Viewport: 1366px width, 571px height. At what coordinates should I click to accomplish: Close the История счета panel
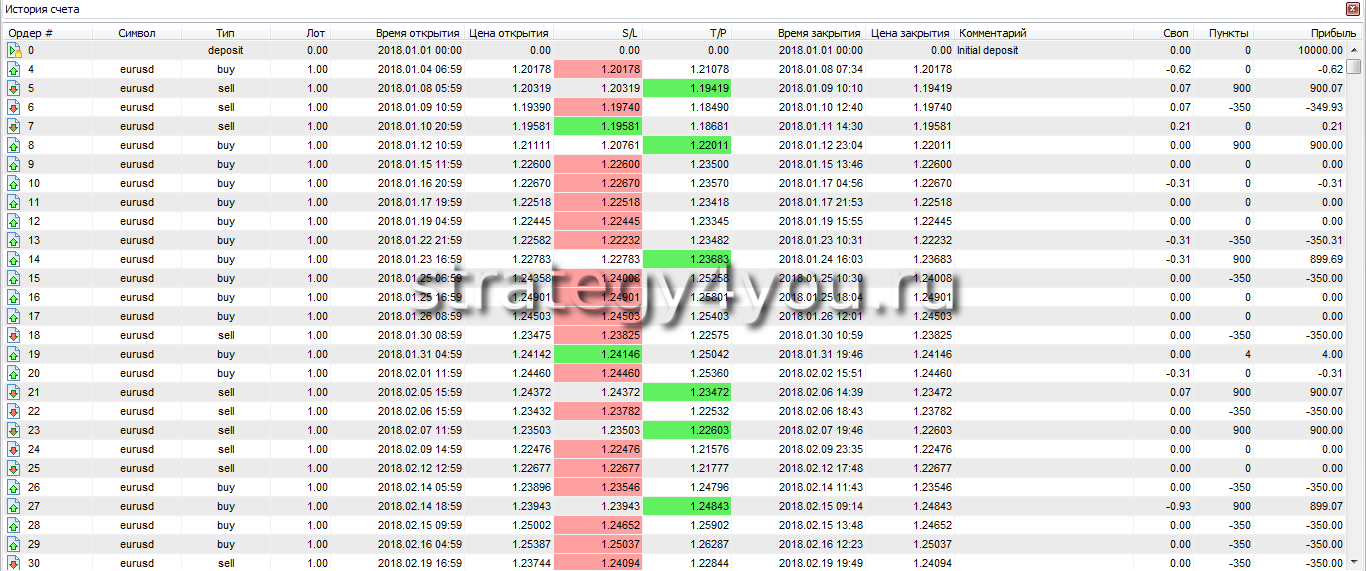click(1355, 9)
